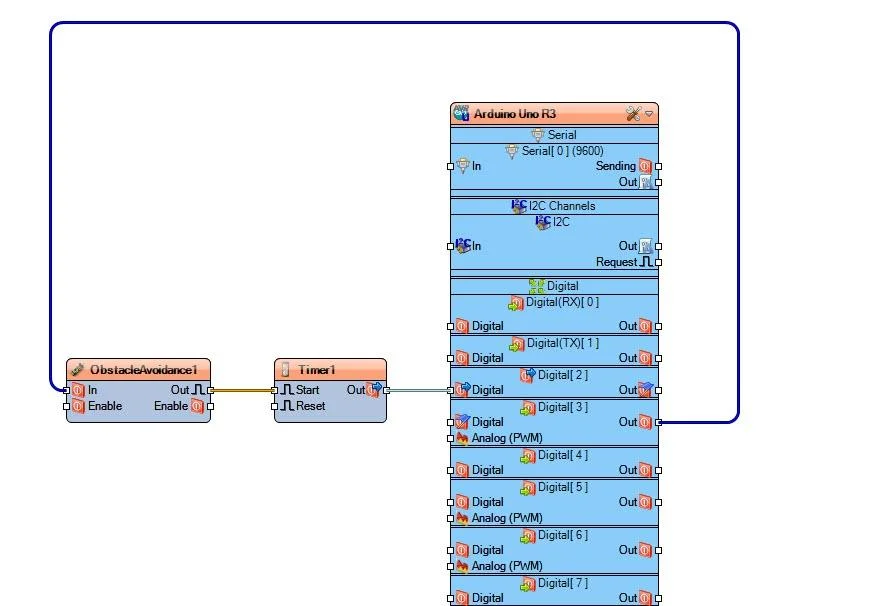The image size is (881, 606).
Task: Select the Timer1 component title
Action: point(316,370)
